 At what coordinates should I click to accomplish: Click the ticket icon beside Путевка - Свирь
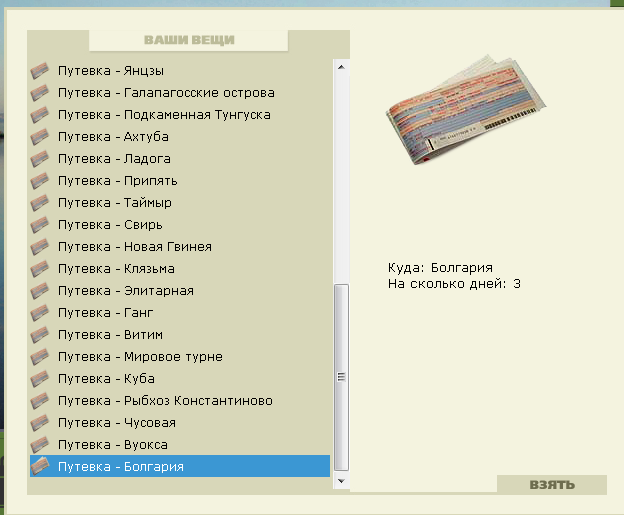click(x=39, y=225)
